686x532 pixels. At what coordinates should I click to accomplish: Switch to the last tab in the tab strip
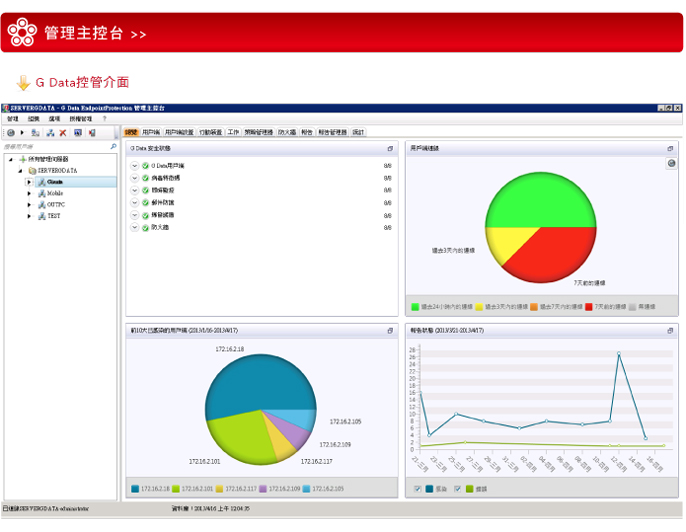358,132
